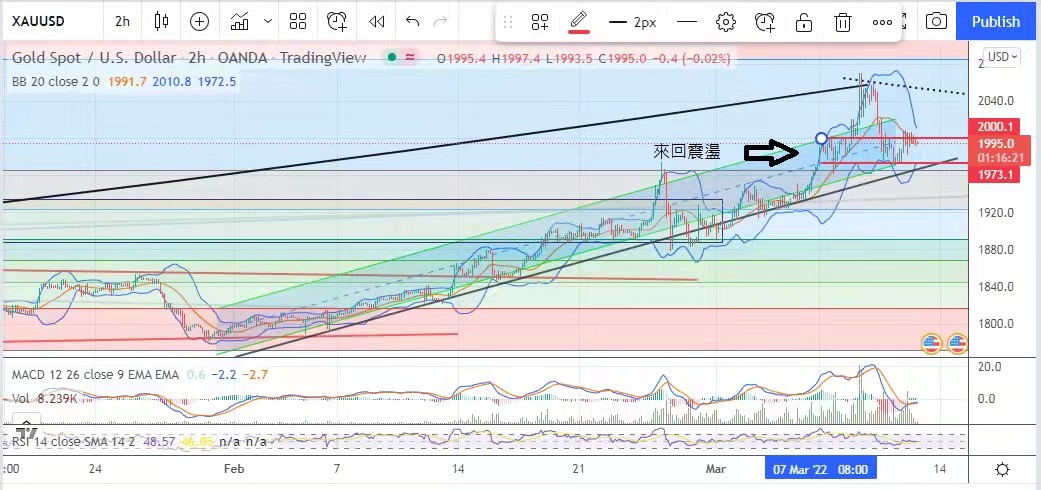Take a chart snapshot with camera icon

936,21
